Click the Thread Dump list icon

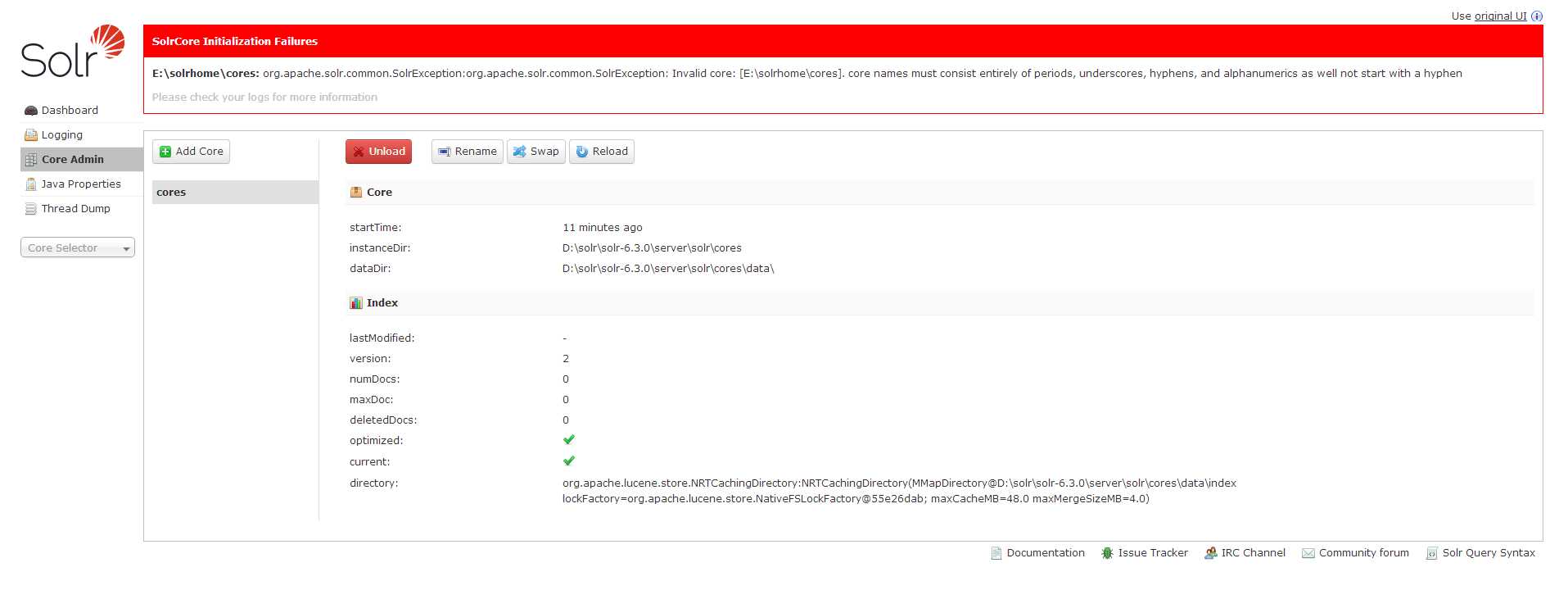pos(31,209)
